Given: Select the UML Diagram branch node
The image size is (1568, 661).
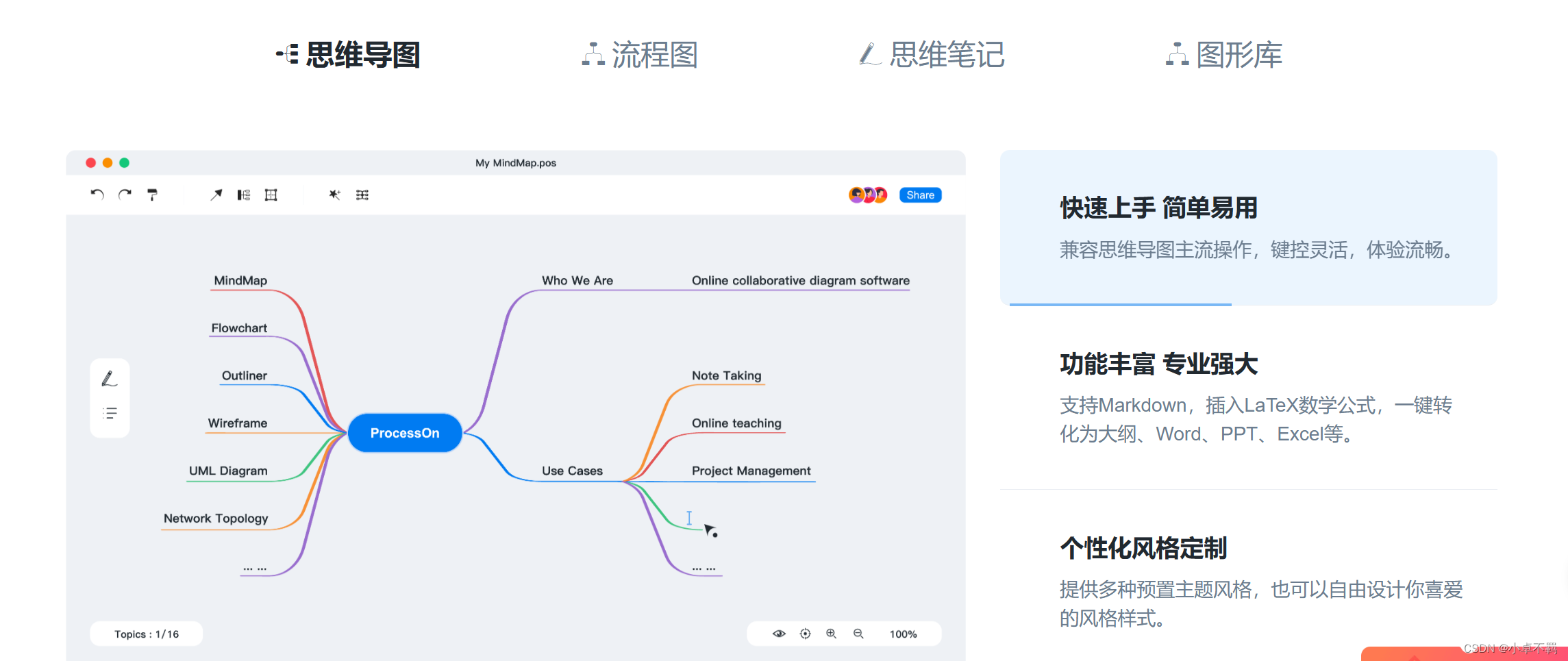Looking at the screenshot, I should pyautogui.click(x=228, y=471).
